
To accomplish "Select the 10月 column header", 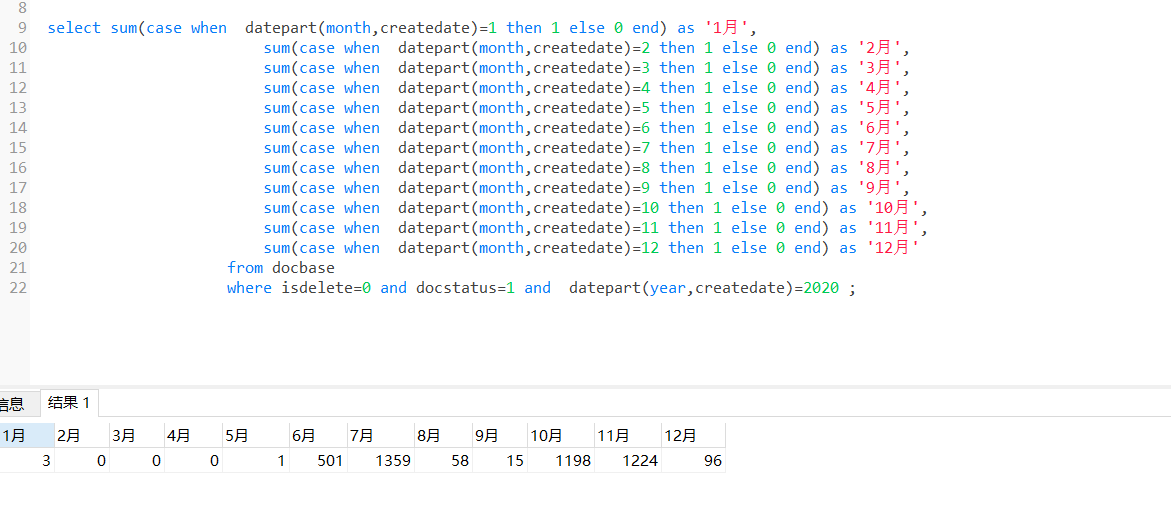I will click(561, 436).
